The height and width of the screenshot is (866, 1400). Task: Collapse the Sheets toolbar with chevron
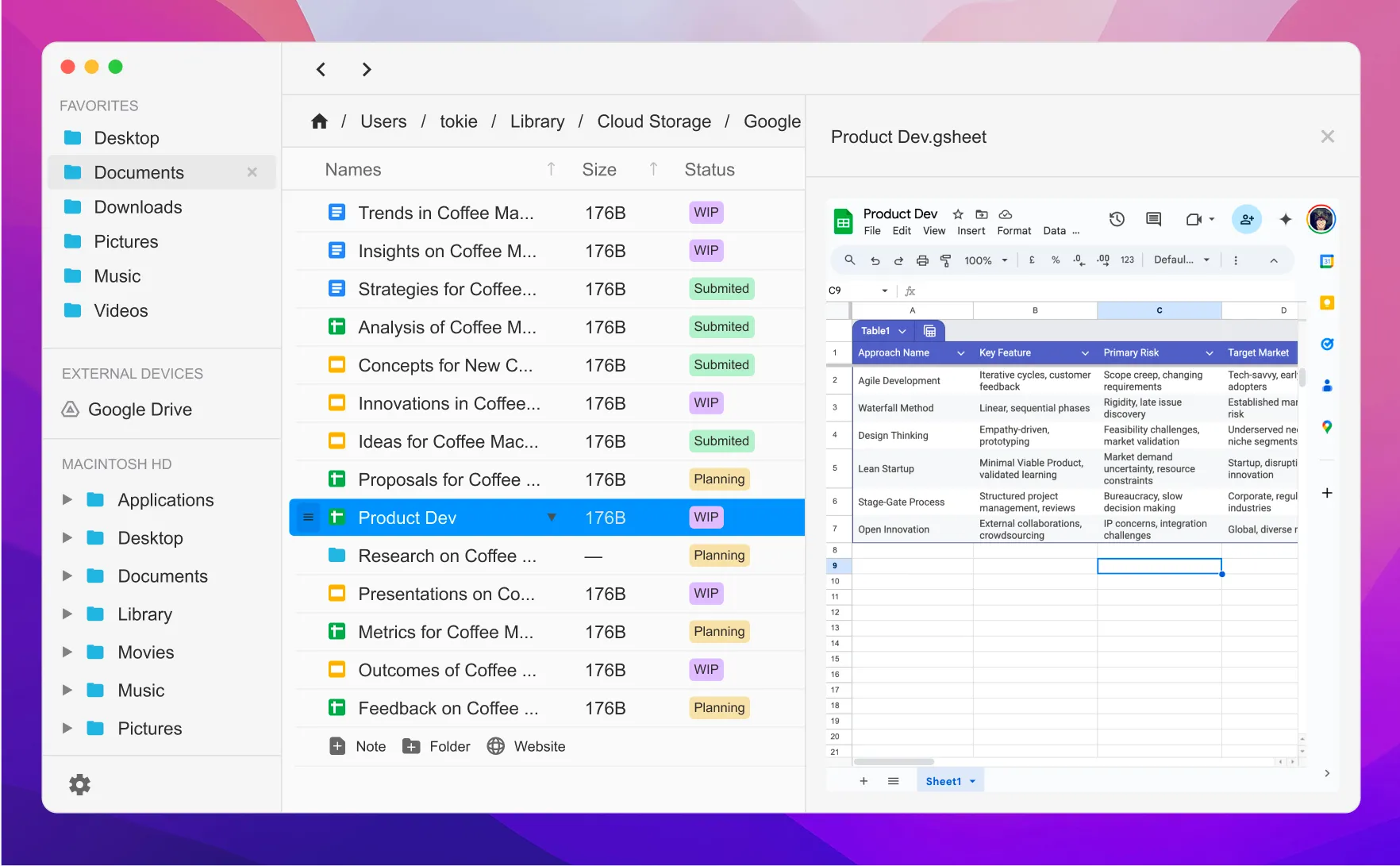(1274, 260)
